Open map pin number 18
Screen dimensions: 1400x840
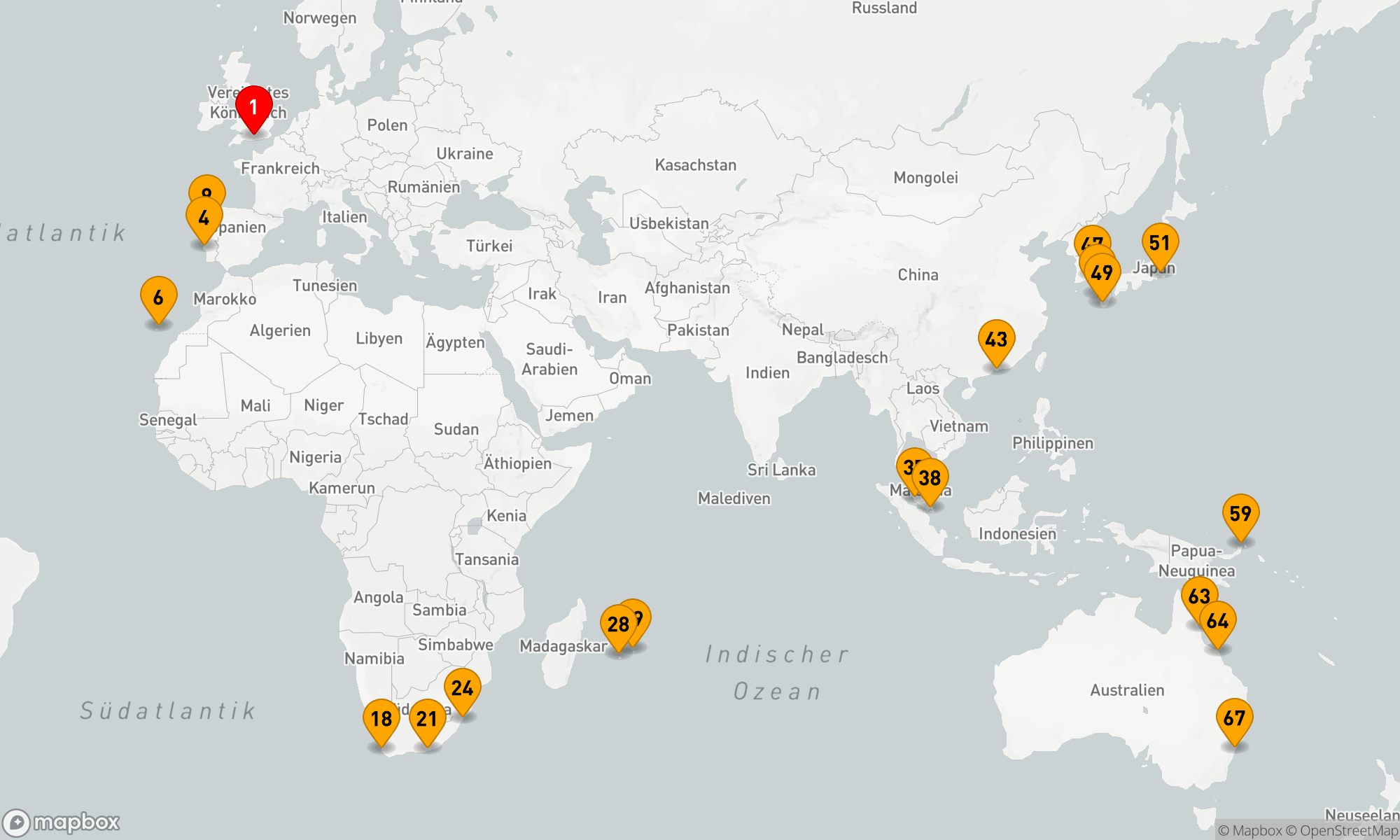pyautogui.click(x=381, y=720)
